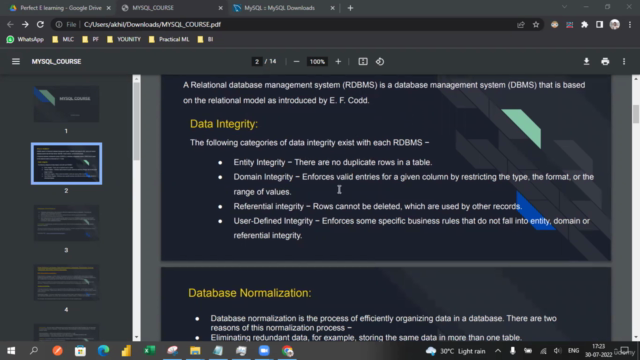Open MLC bookmark folder
Image resolution: width=640 pixels, height=360 pixels.
click(x=63, y=39)
